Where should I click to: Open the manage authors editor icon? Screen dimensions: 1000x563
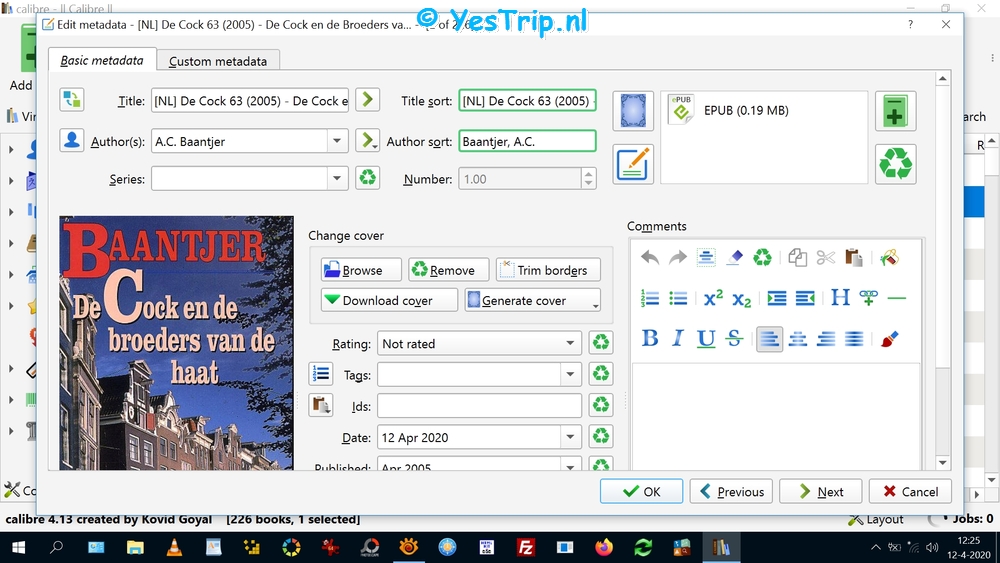click(72, 141)
